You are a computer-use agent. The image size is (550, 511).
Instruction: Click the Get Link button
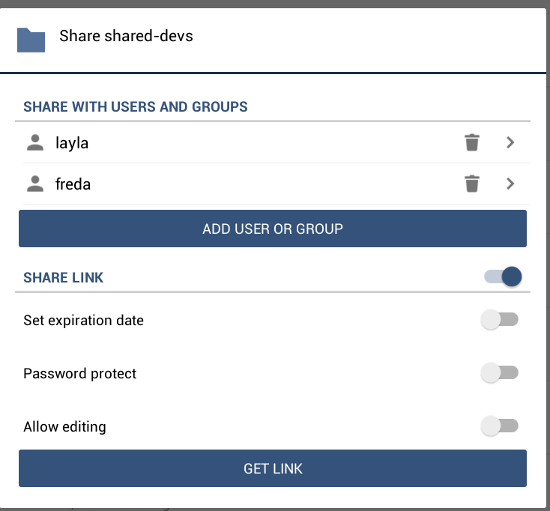[273, 468]
